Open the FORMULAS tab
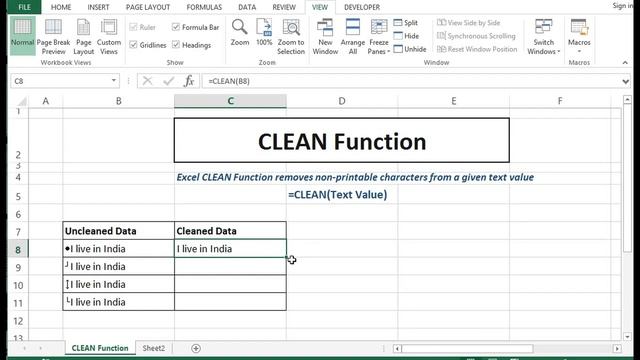The image size is (640, 360). 204,7
